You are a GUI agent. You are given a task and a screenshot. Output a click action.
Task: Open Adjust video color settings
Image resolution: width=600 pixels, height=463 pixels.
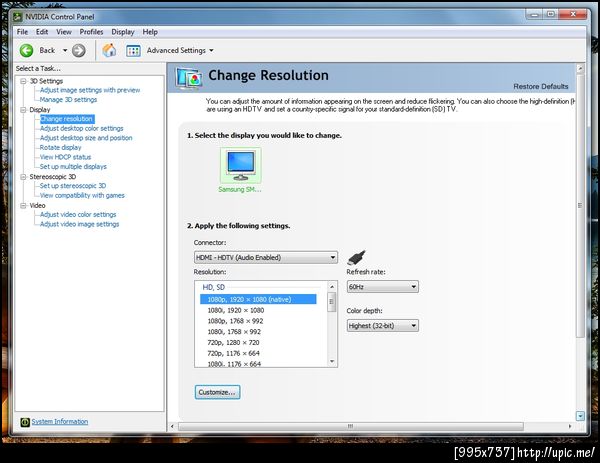[78, 214]
